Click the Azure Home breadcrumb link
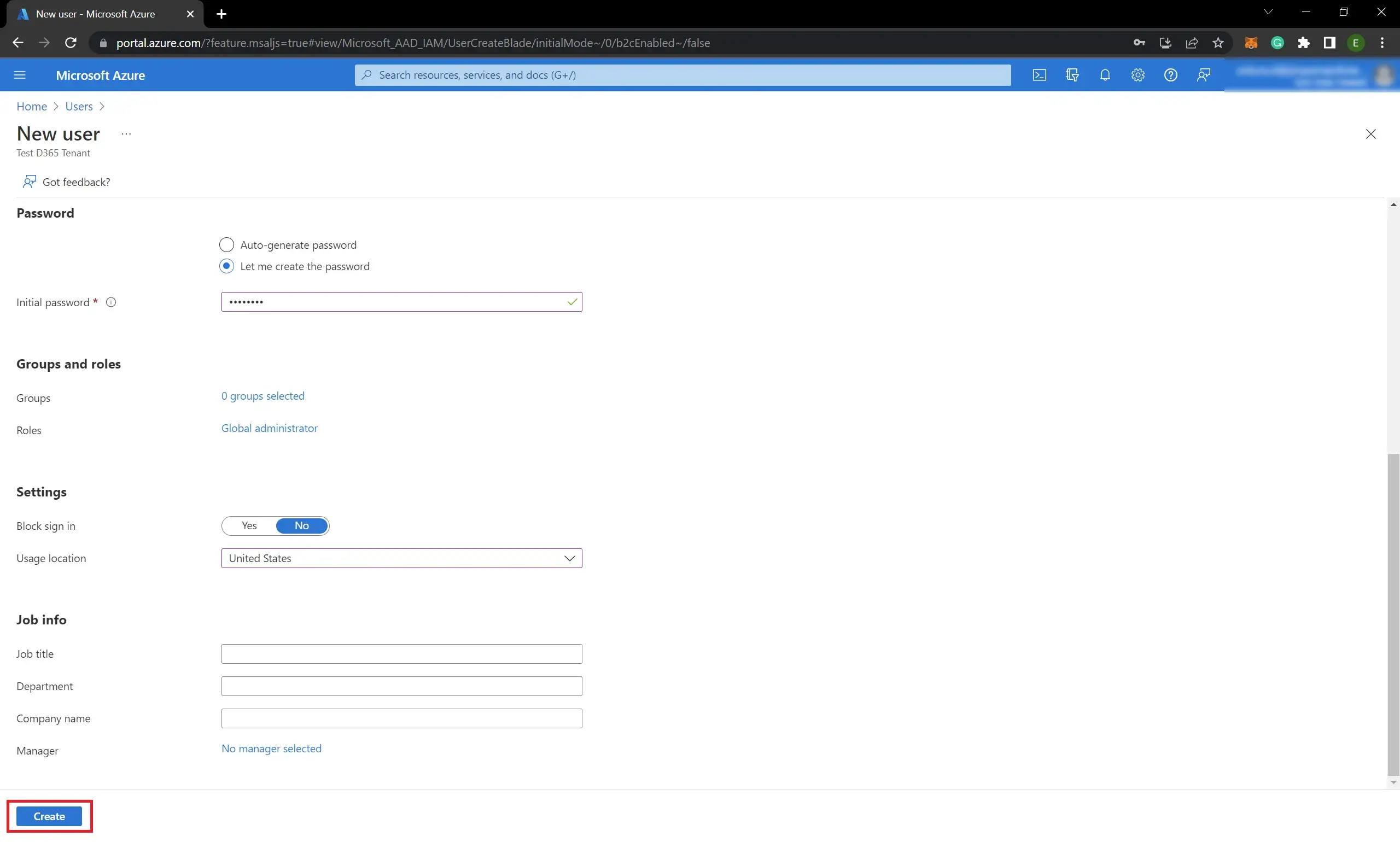Screen dimensions: 1400x842 32,106
